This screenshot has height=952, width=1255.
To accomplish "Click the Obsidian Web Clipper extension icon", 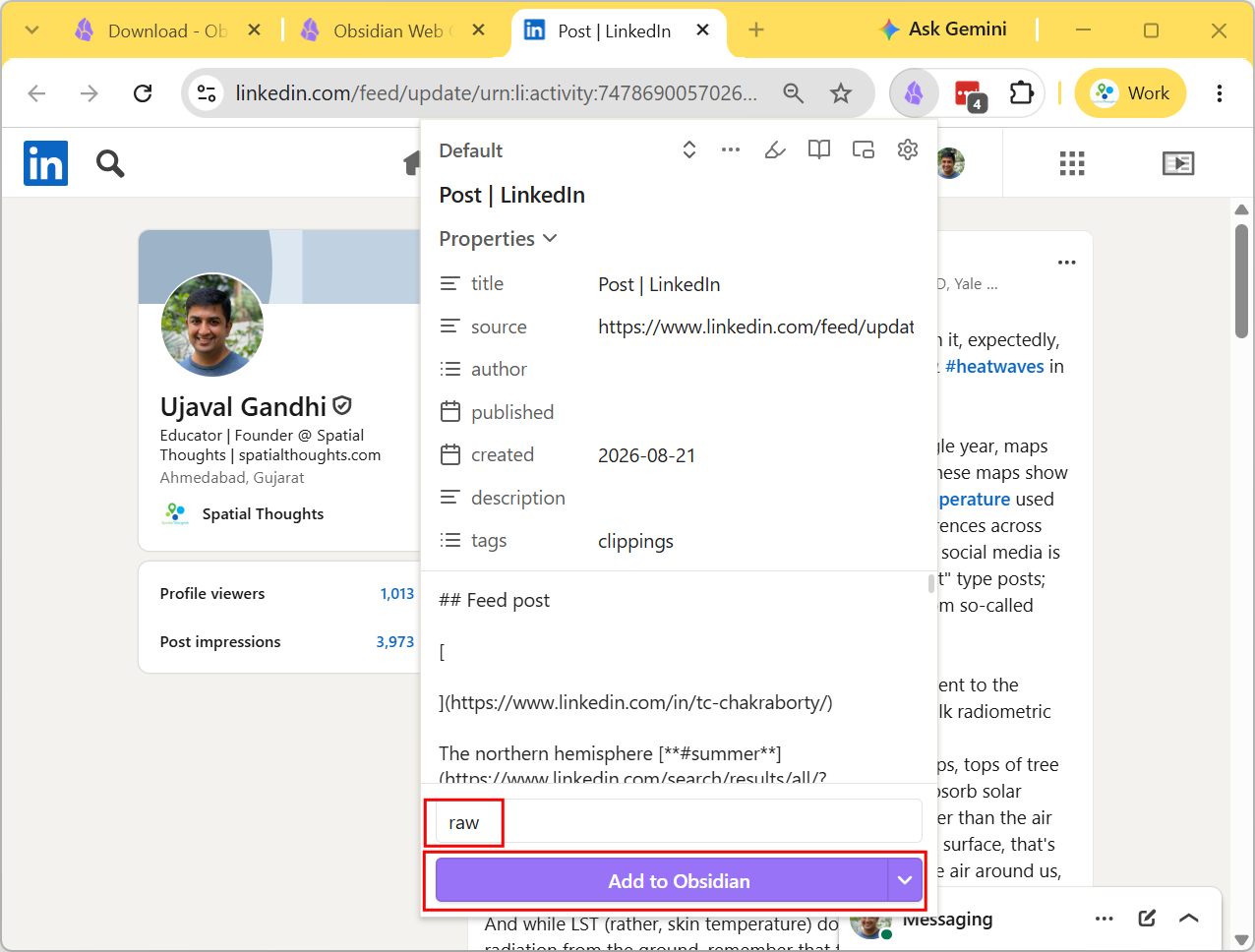I will 914,93.
